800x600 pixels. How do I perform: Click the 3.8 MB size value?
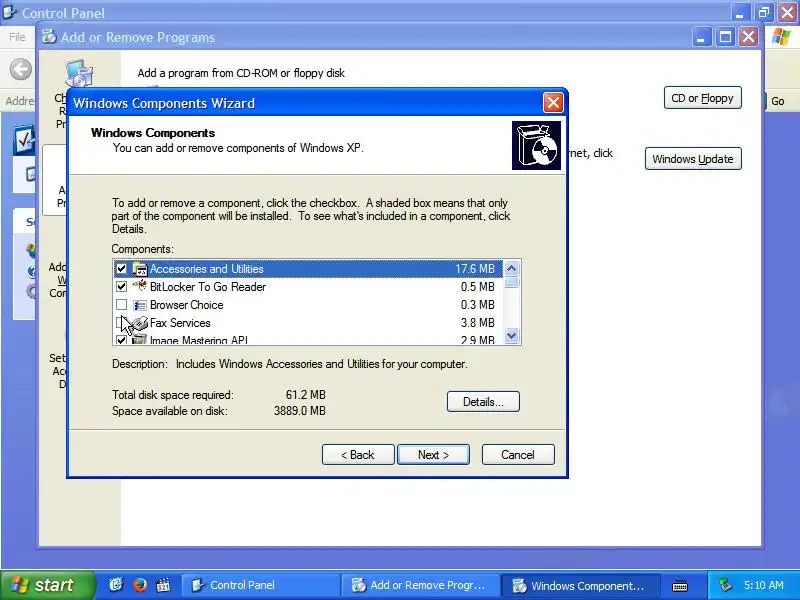(x=478, y=322)
